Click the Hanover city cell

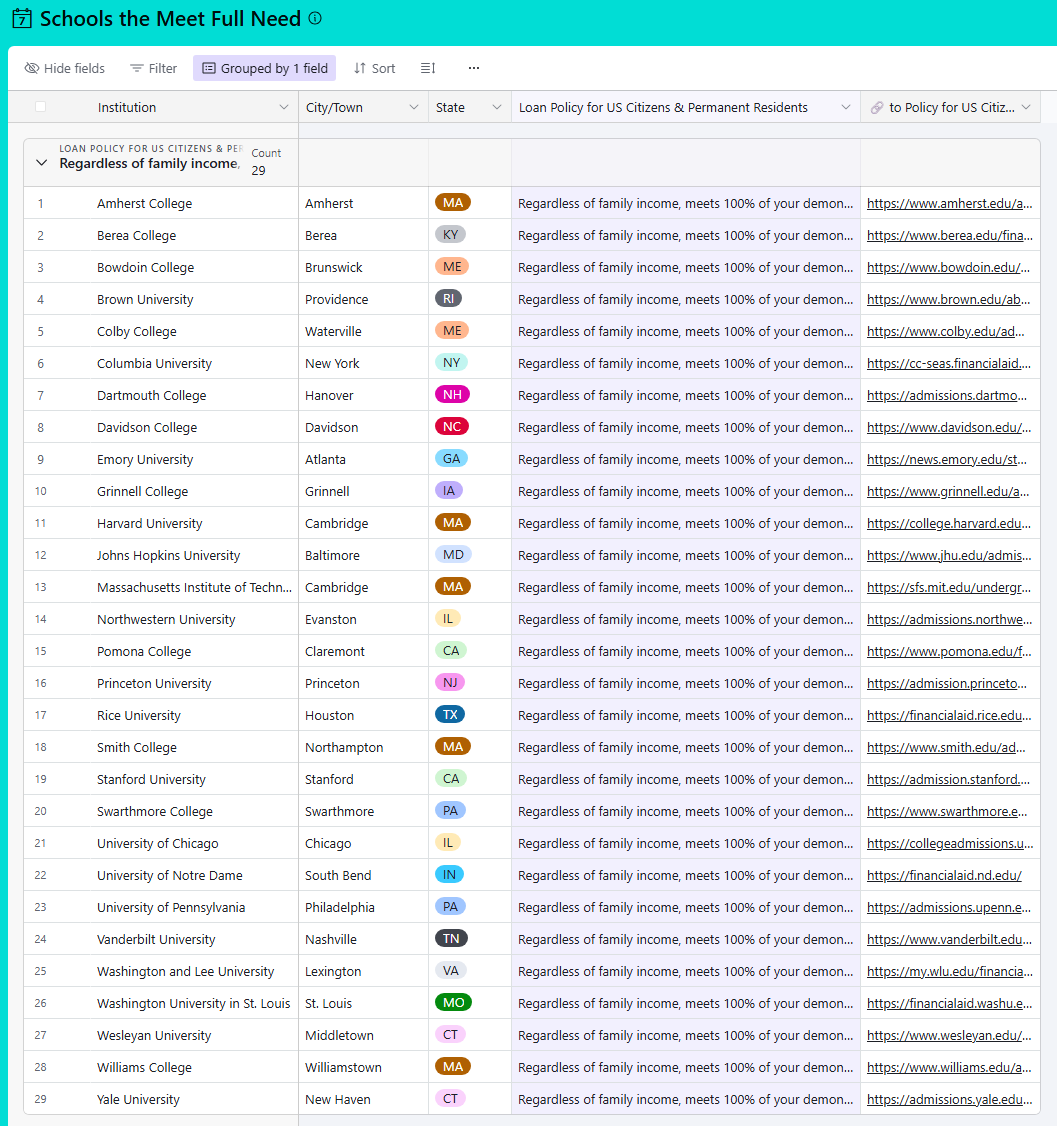pos(363,396)
